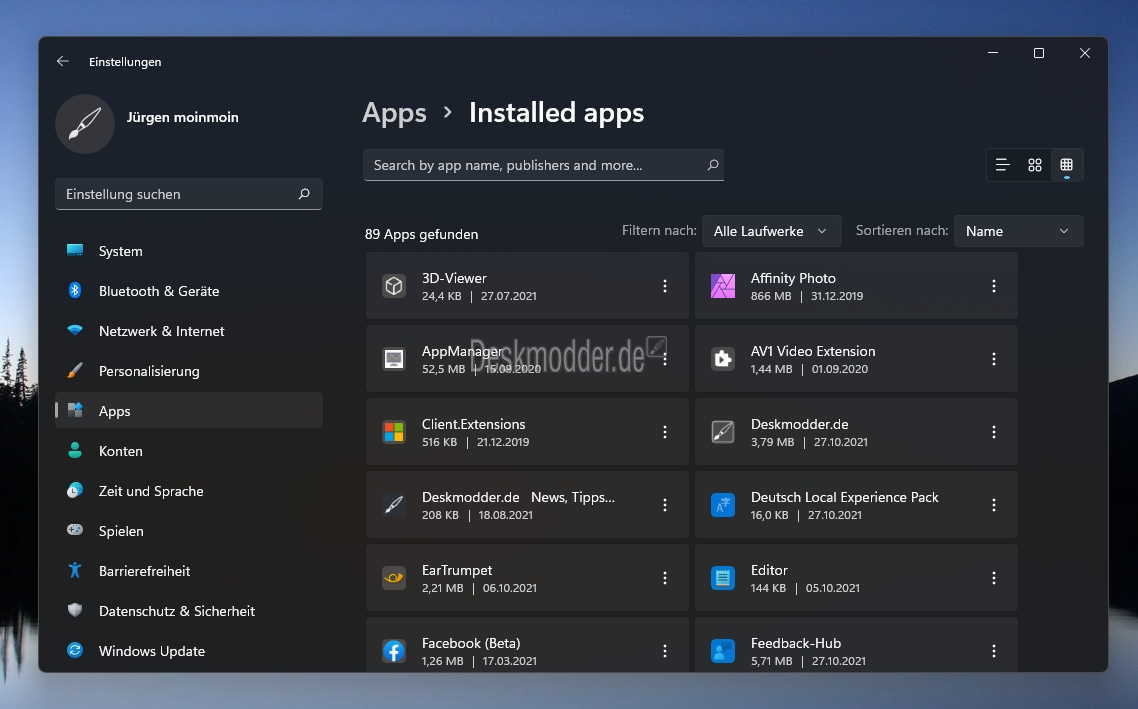Image resolution: width=1138 pixels, height=709 pixels.
Task: Open Bluetooth & Geräte settings
Action: tap(189, 291)
